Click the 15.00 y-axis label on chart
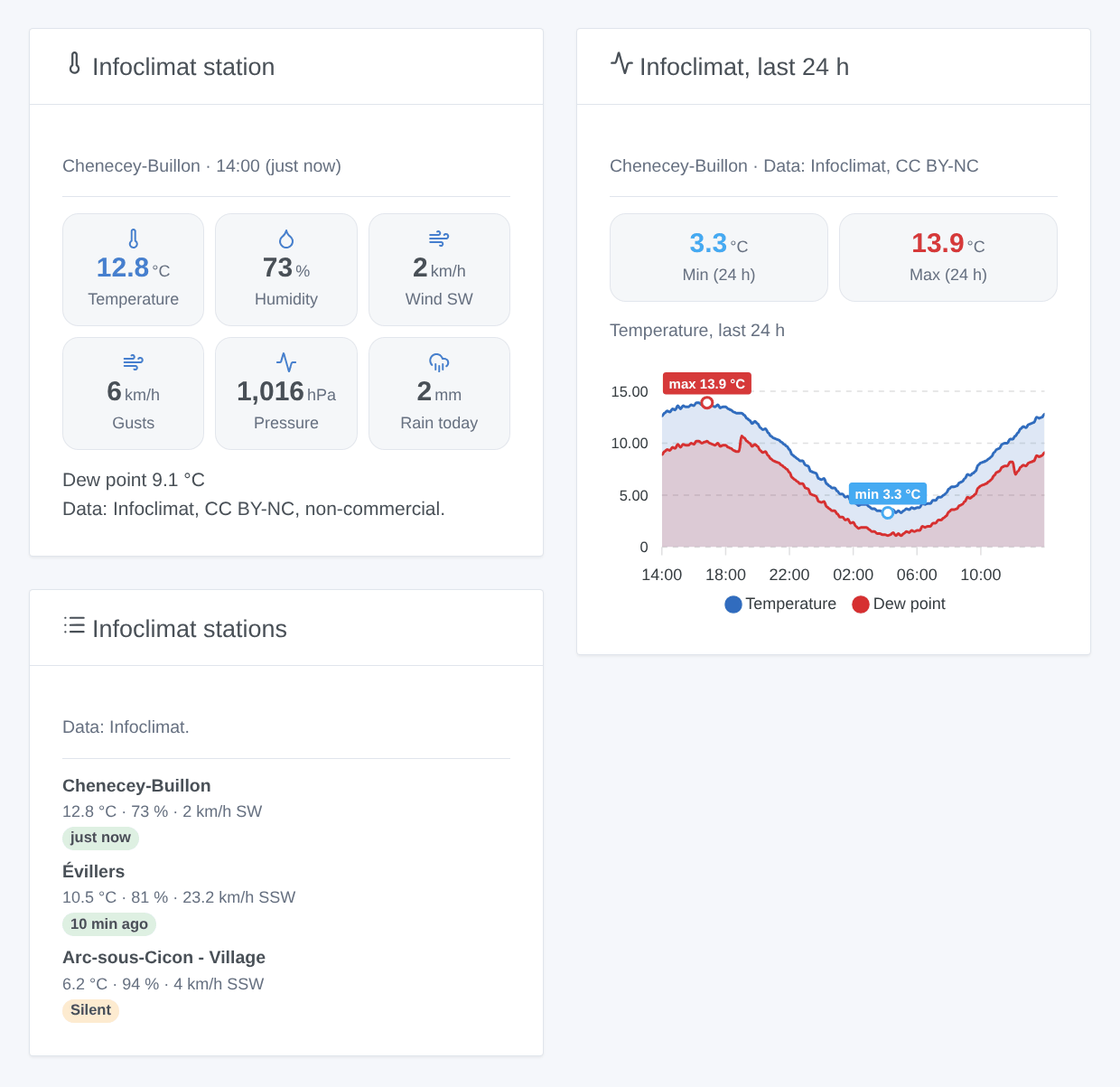 tap(630, 391)
